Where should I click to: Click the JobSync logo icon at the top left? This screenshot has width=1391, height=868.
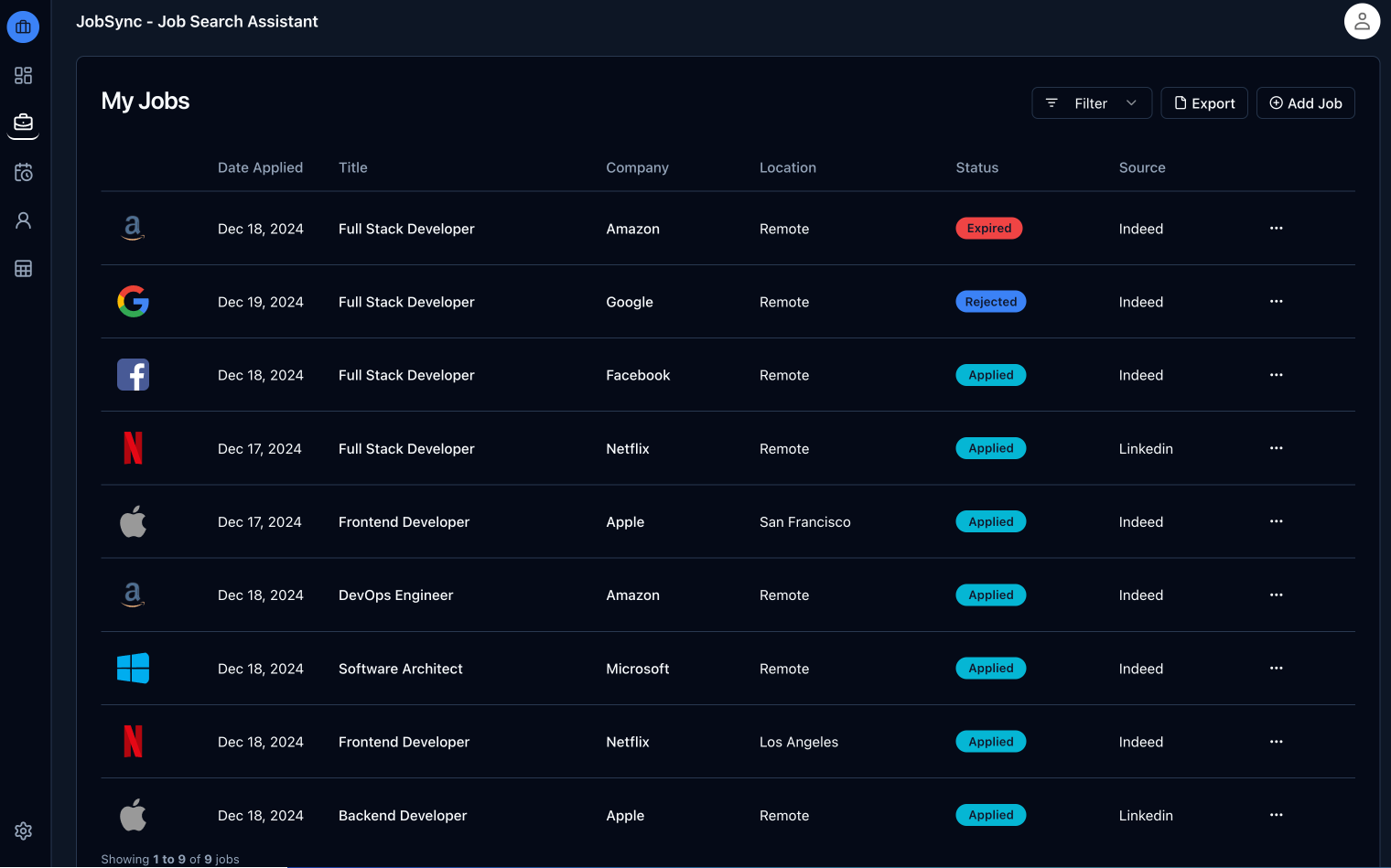(x=23, y=27)
